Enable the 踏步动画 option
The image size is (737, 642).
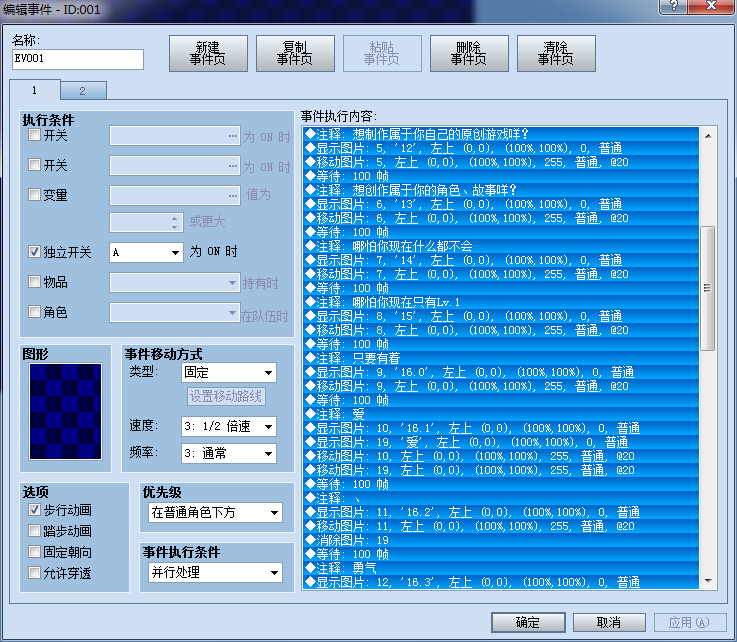click(x=34, y=531)
